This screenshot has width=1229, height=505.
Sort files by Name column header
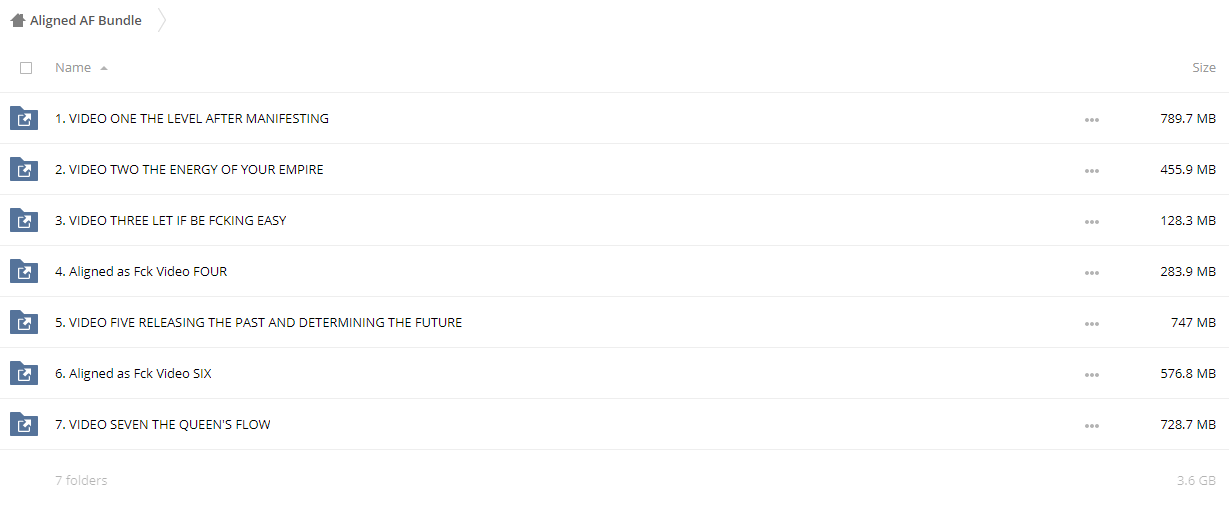[73, 68]
